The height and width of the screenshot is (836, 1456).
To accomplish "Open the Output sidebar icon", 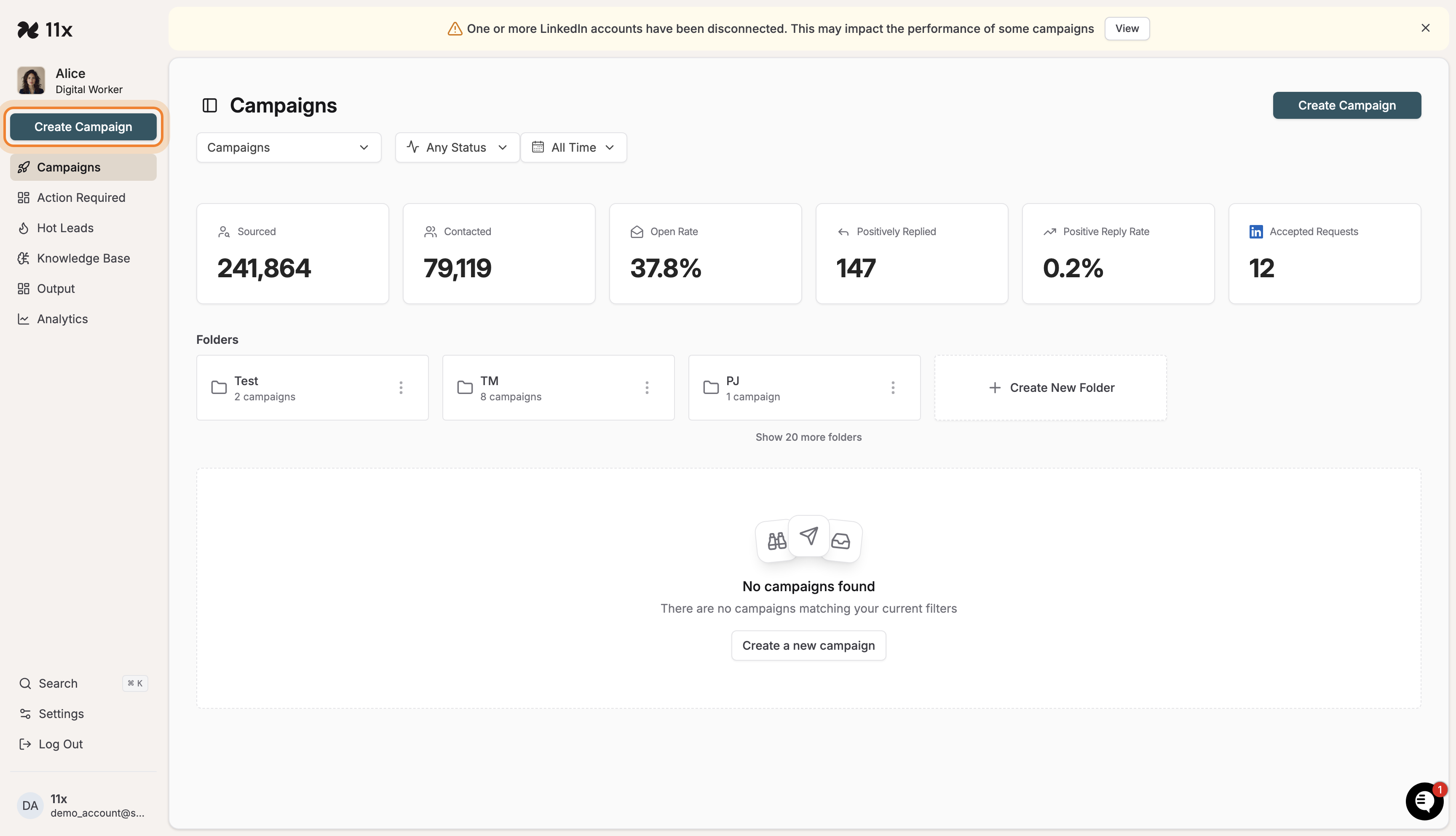I will pos(24,288).
